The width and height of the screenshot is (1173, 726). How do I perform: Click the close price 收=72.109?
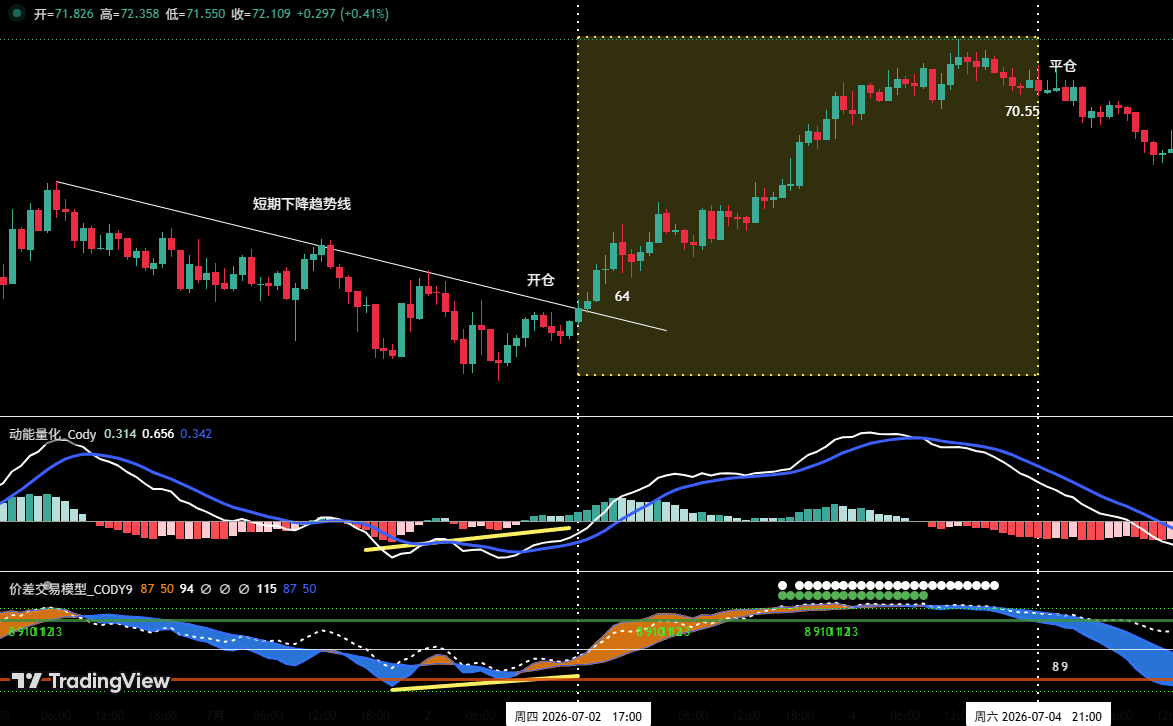(261, 13)
